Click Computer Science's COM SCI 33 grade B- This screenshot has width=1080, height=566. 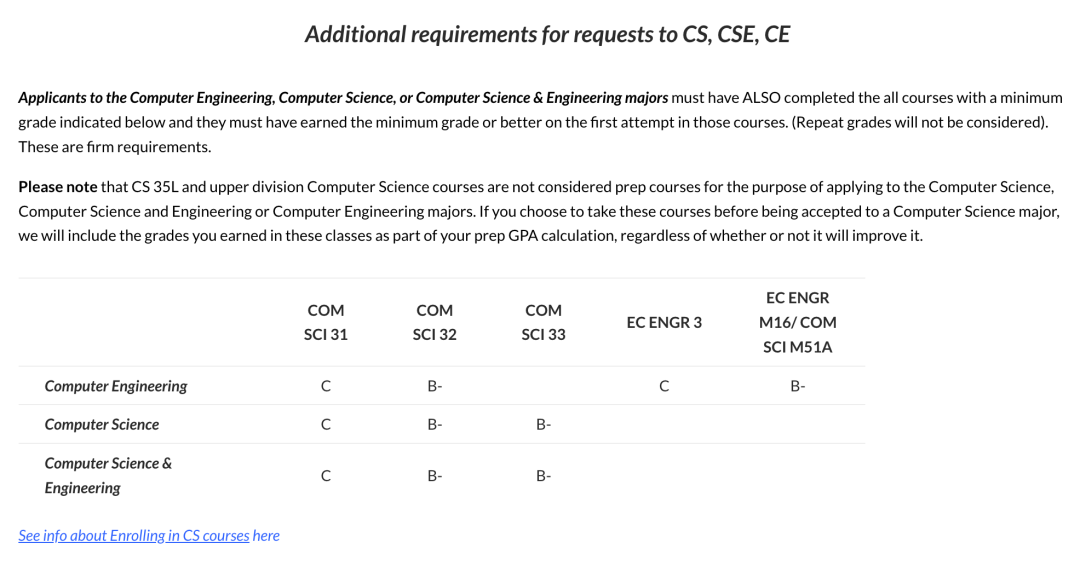tap(543, 425)
